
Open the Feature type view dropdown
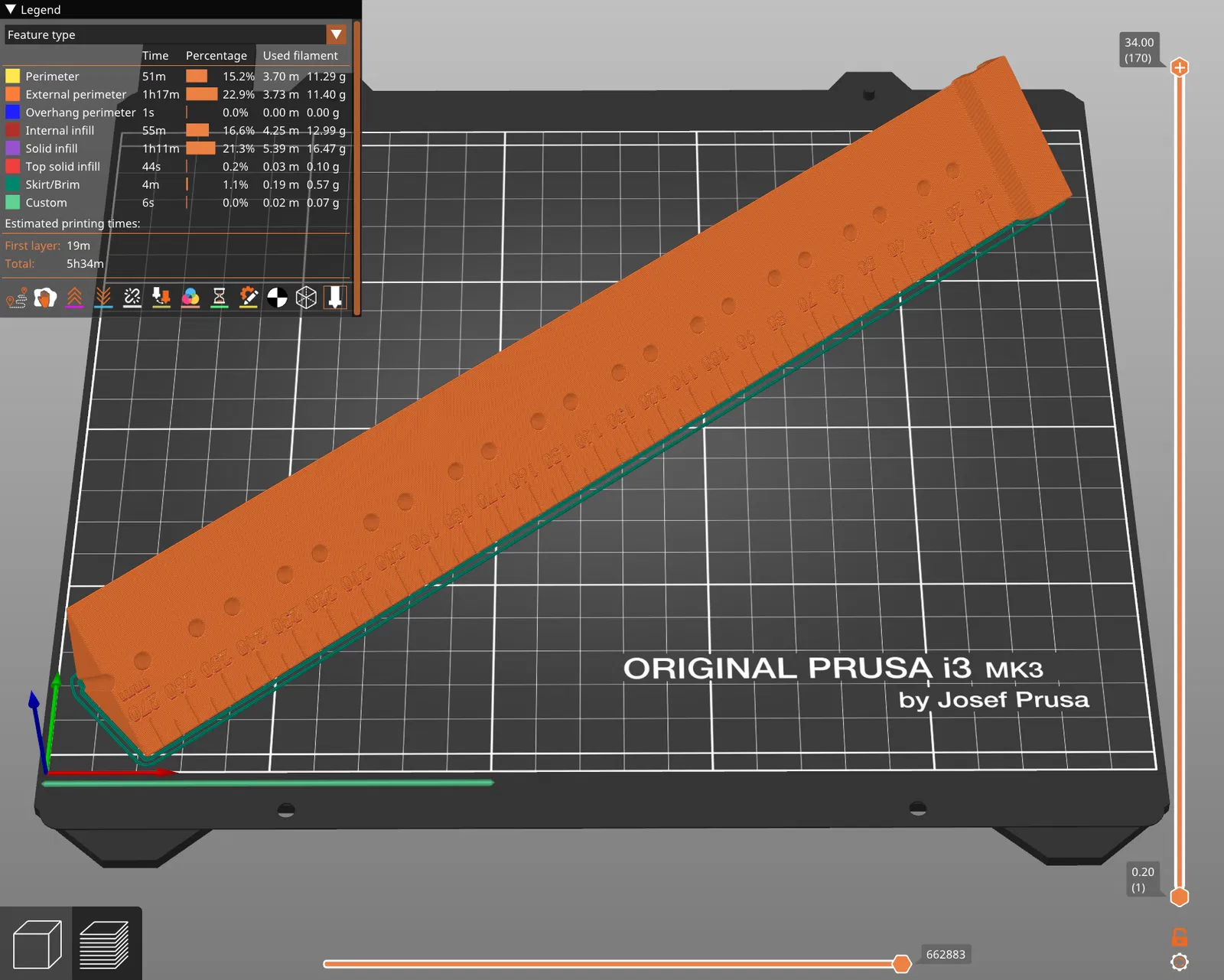(177, 34)
